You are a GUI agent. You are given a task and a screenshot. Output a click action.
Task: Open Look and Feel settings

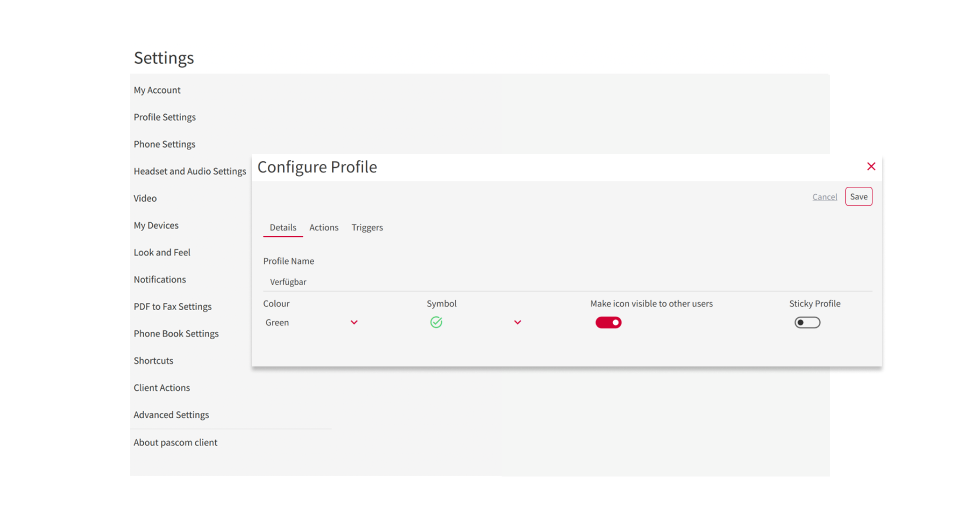click(x=162, y=252)
